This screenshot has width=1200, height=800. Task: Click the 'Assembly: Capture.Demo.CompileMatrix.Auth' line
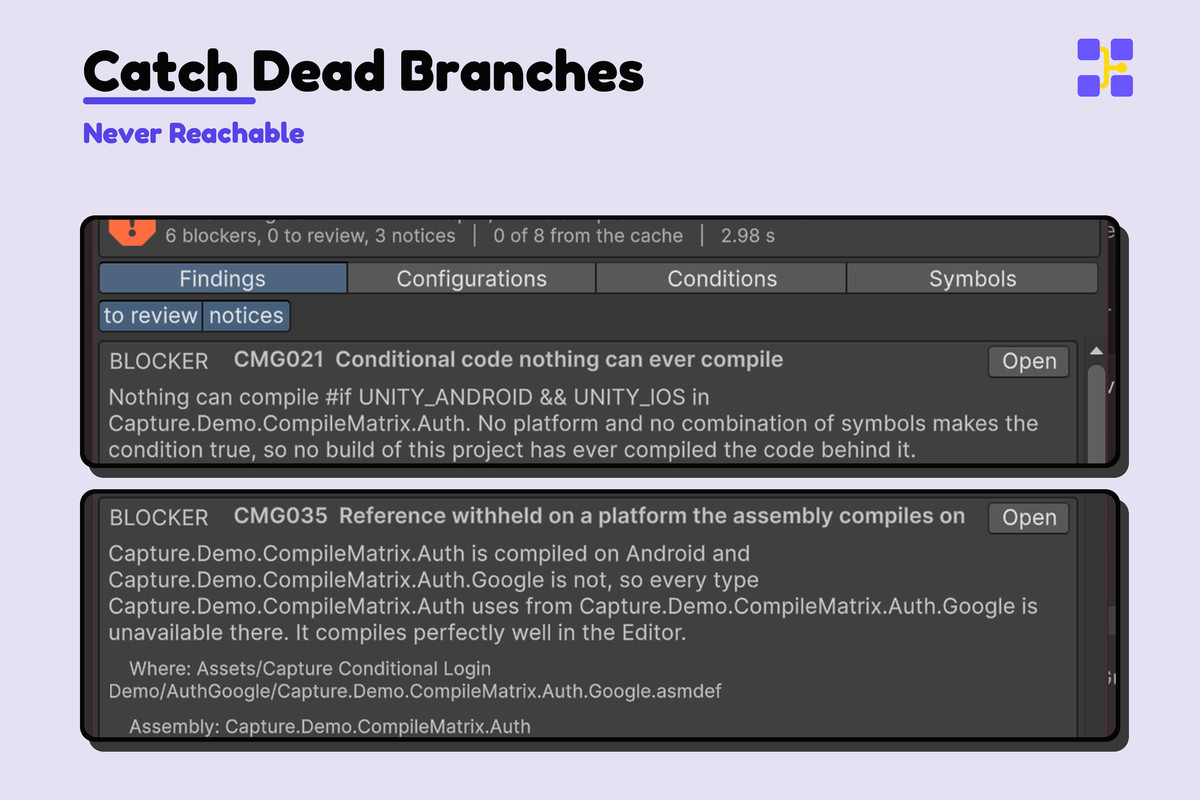pyautogui.click(x=330, y=727)
